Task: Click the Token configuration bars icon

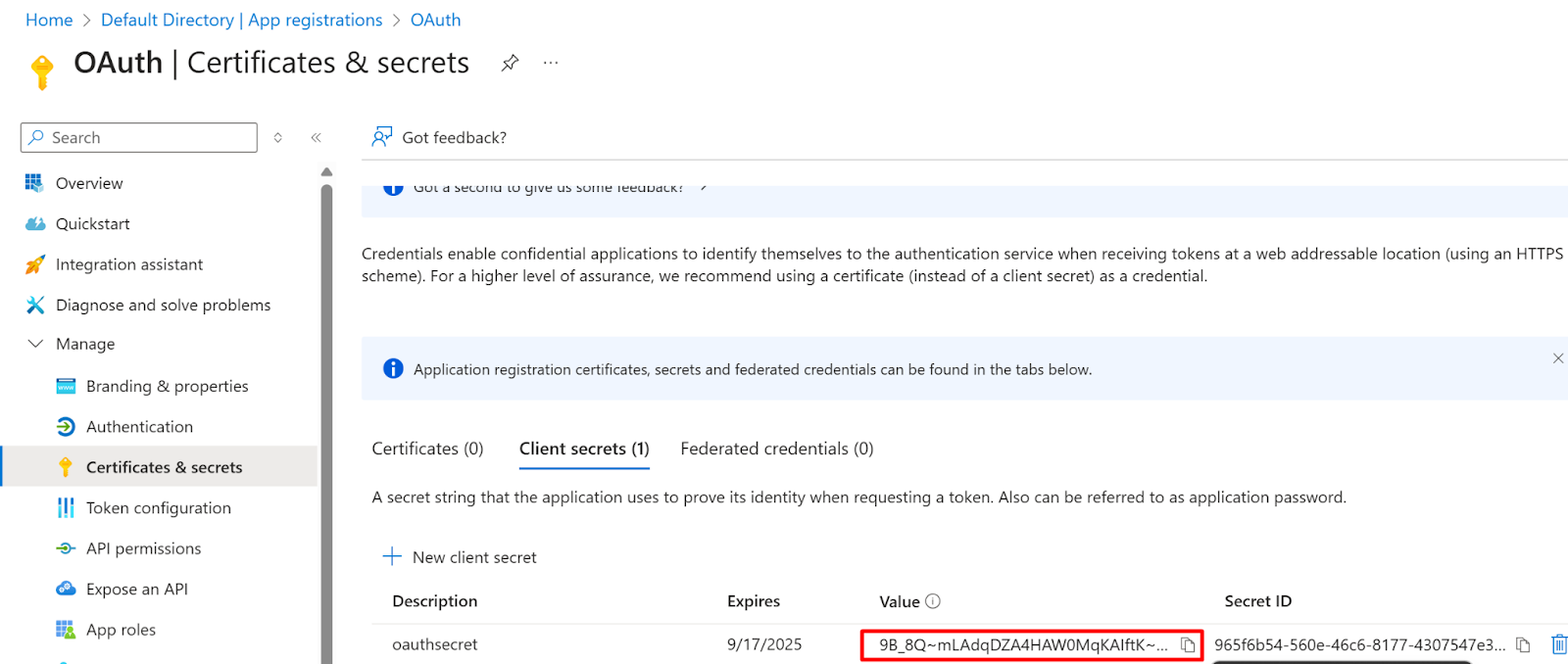Action: pyautogui.click(x=66, y=508)
